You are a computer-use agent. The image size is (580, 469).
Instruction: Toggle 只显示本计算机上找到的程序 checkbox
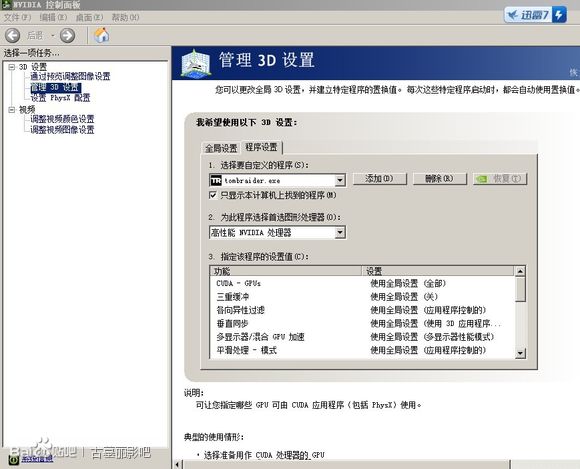(x=213, y=195)
